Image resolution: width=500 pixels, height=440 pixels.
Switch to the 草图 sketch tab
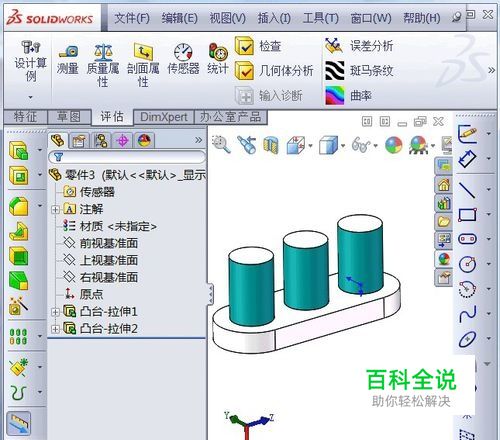pyautogui.click(x=69, y=117)
